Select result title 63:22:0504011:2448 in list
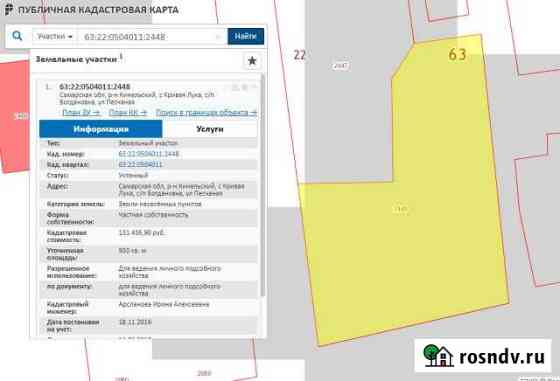Viewport: 560px width, 381px height. (x=95, y=86)
